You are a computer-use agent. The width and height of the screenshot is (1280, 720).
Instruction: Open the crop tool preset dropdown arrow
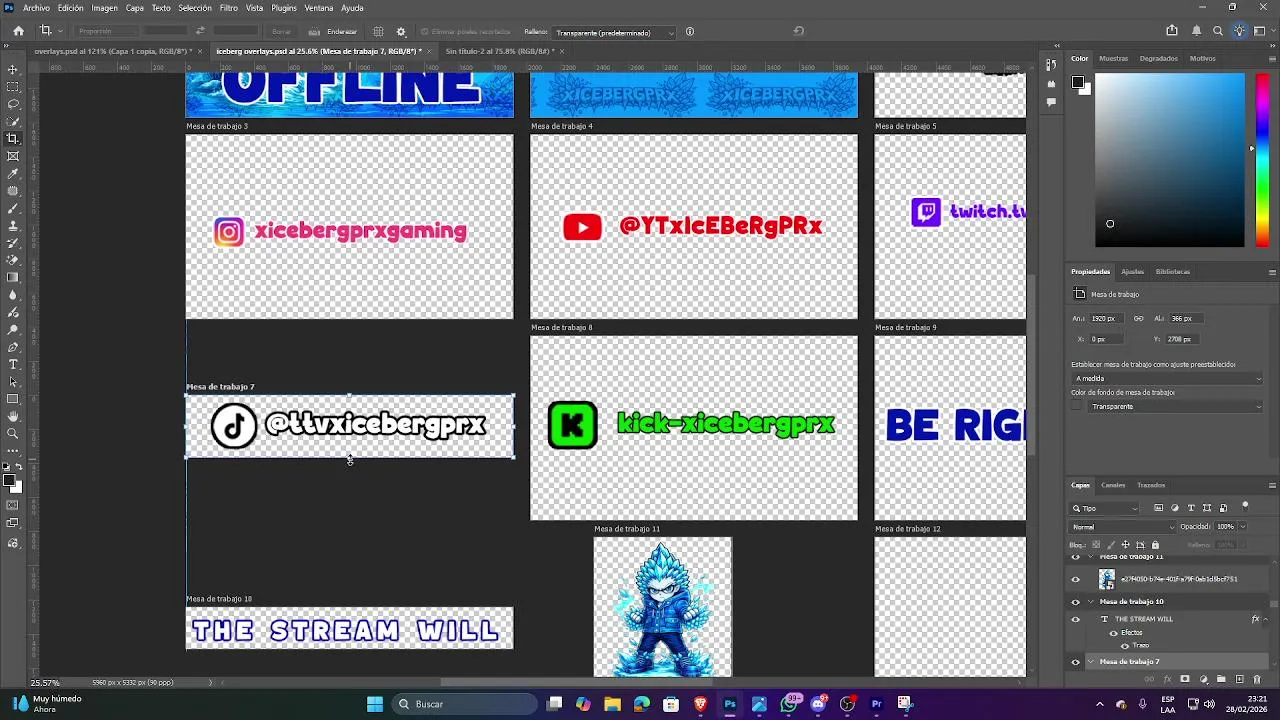[60, 31]
